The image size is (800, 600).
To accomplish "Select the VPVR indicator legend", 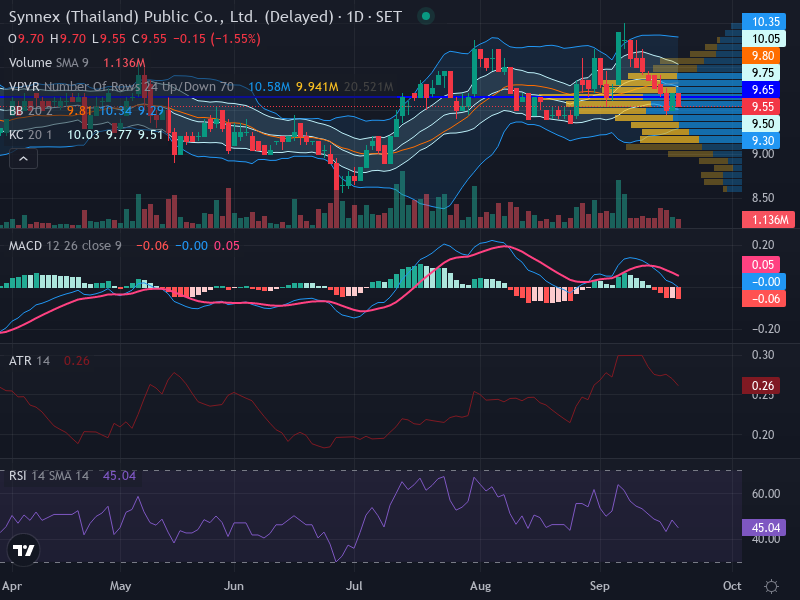I will [x=121, y=87].
